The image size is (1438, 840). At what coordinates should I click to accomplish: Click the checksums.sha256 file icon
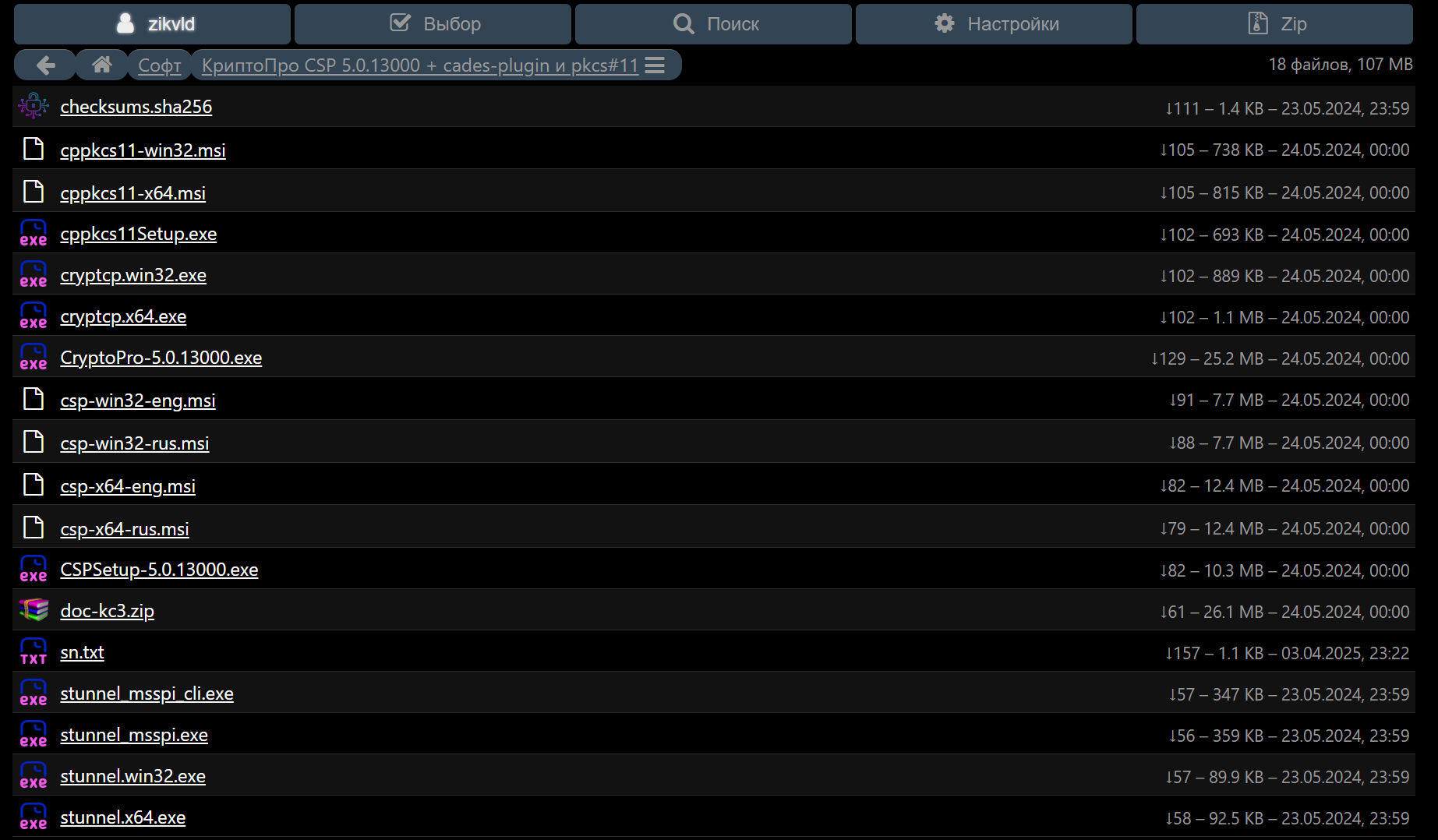[34, 106]
